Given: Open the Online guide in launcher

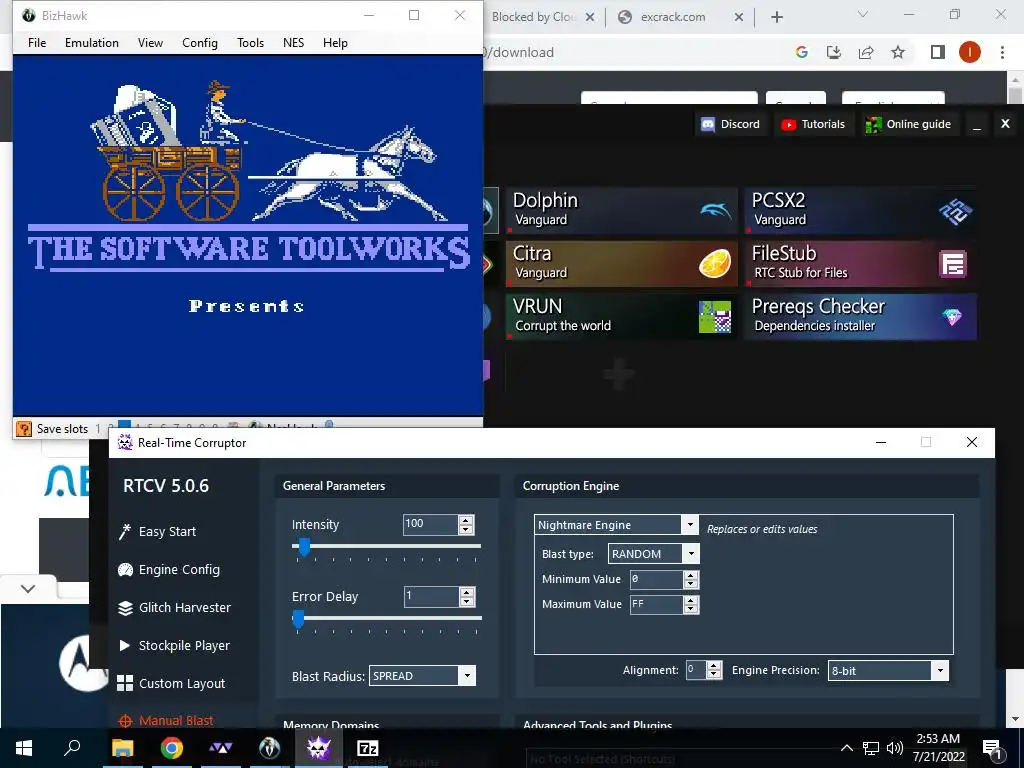Looking at the screenshot, I should point(908,124).
